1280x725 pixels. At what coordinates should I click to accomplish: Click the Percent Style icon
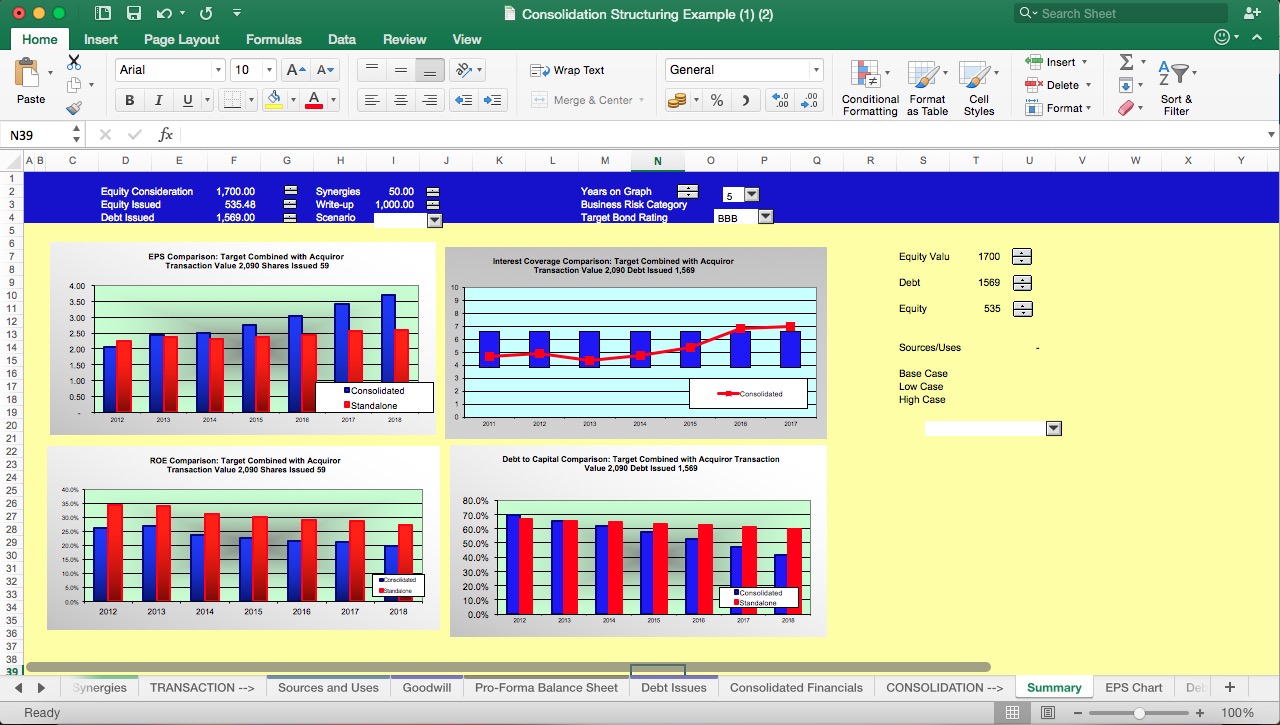pos(717,100)
